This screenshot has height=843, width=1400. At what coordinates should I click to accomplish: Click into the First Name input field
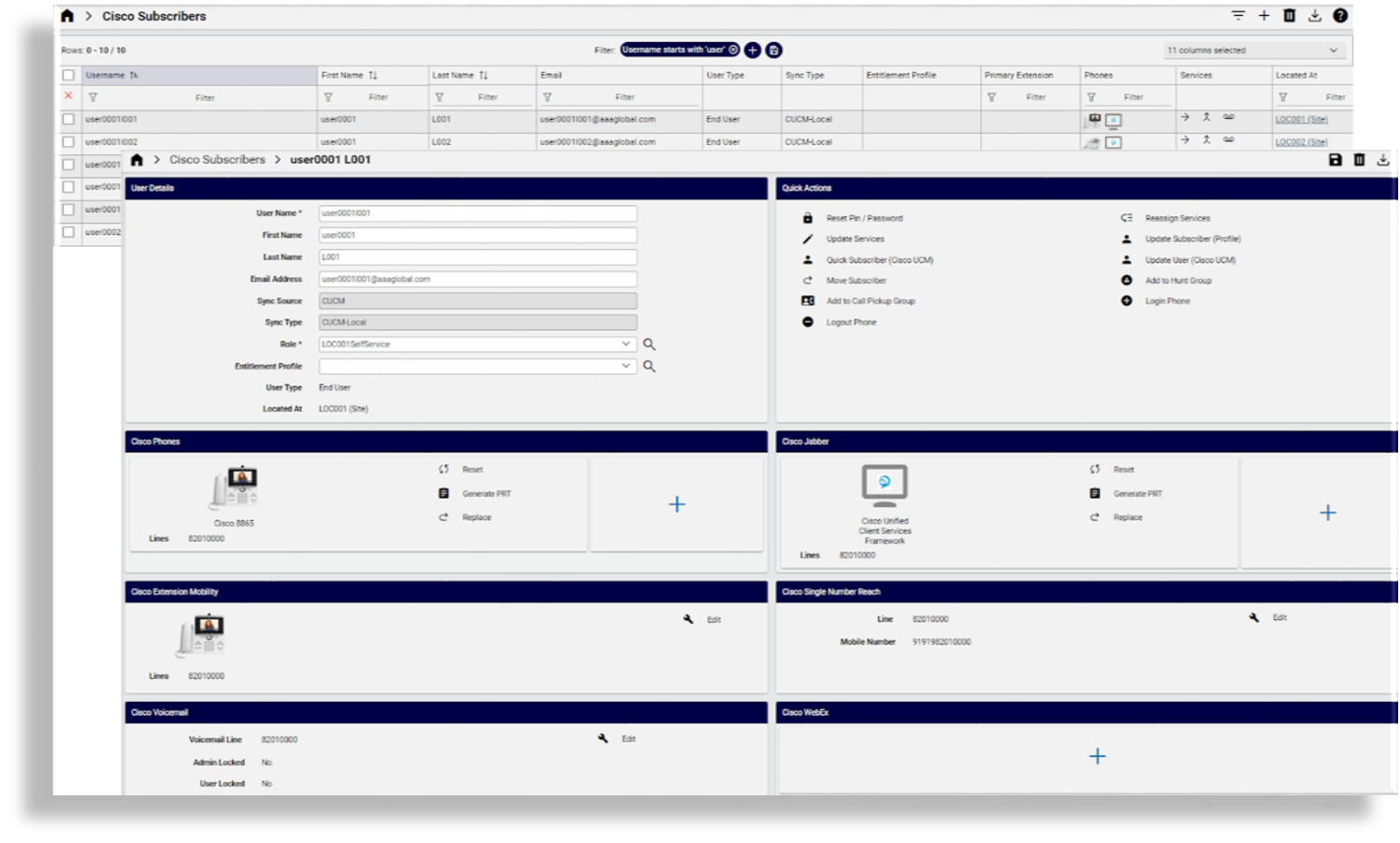[x=477, y=235]
